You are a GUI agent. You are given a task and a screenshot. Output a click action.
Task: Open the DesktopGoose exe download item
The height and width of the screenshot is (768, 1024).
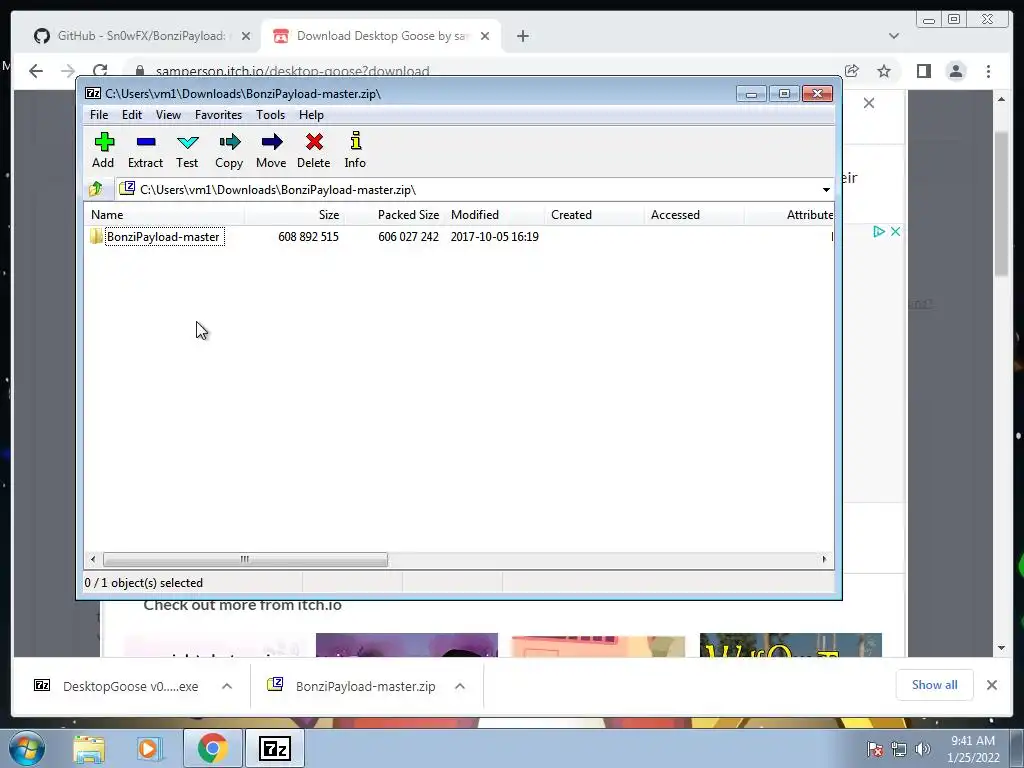pyautogui.click(x=116, y=686)
